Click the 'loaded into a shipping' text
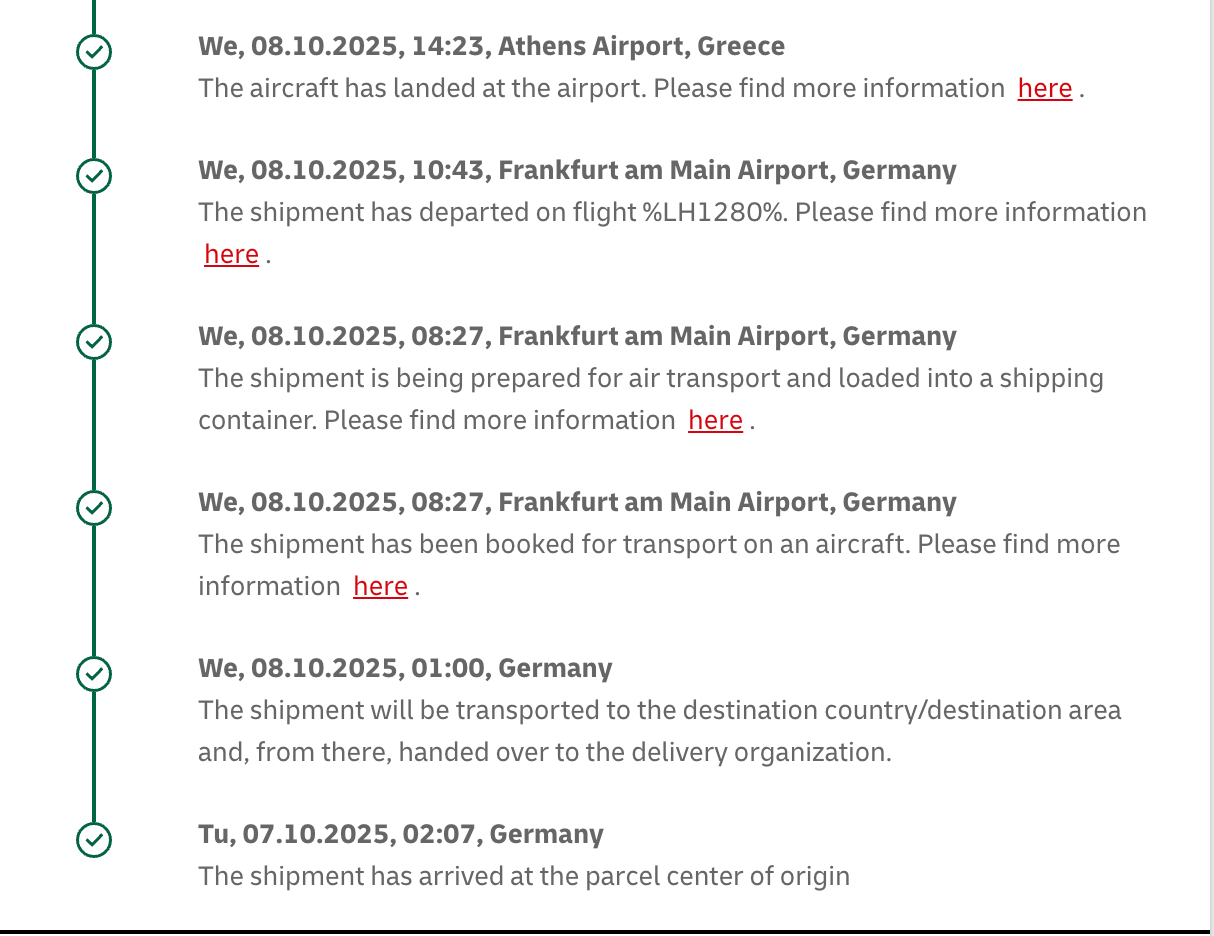 click(x=970, y=379)
